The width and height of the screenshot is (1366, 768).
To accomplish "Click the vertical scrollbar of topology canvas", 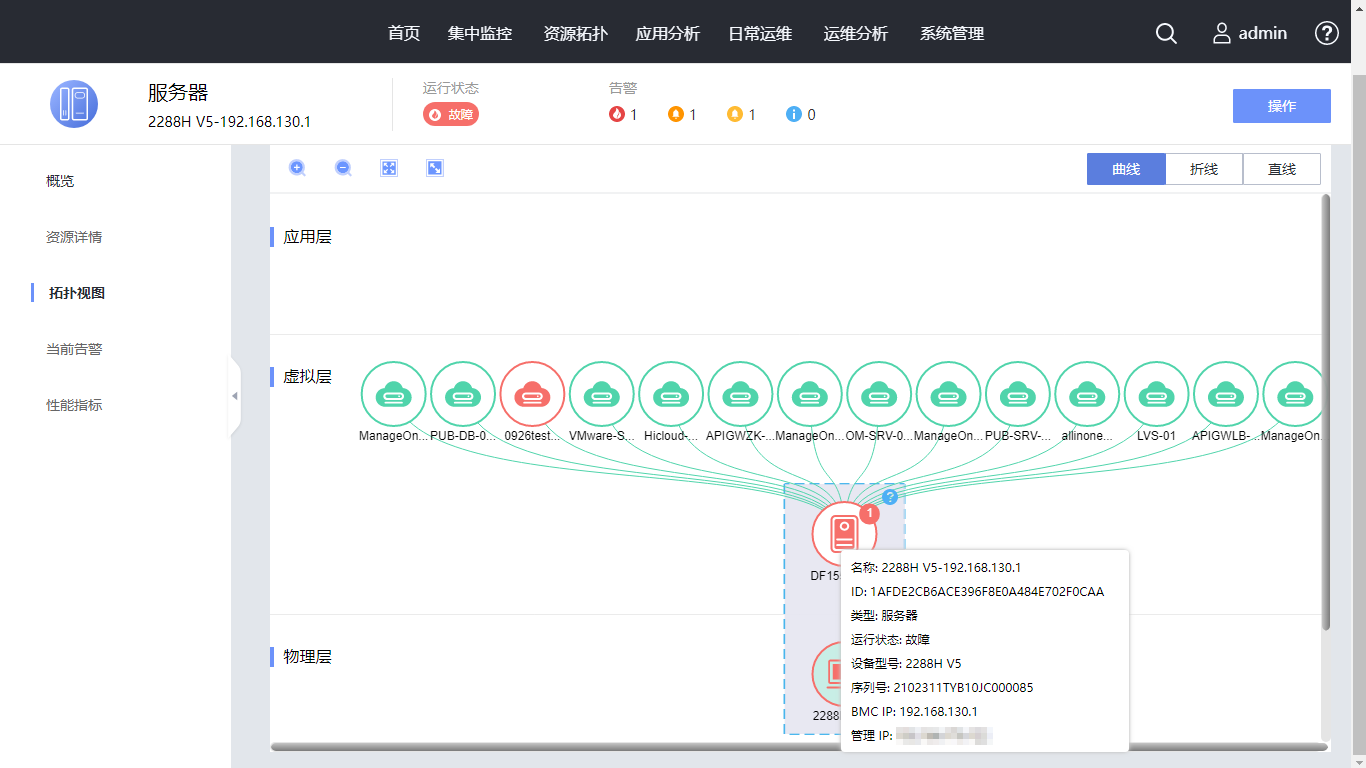I will tap(1326, 410).
